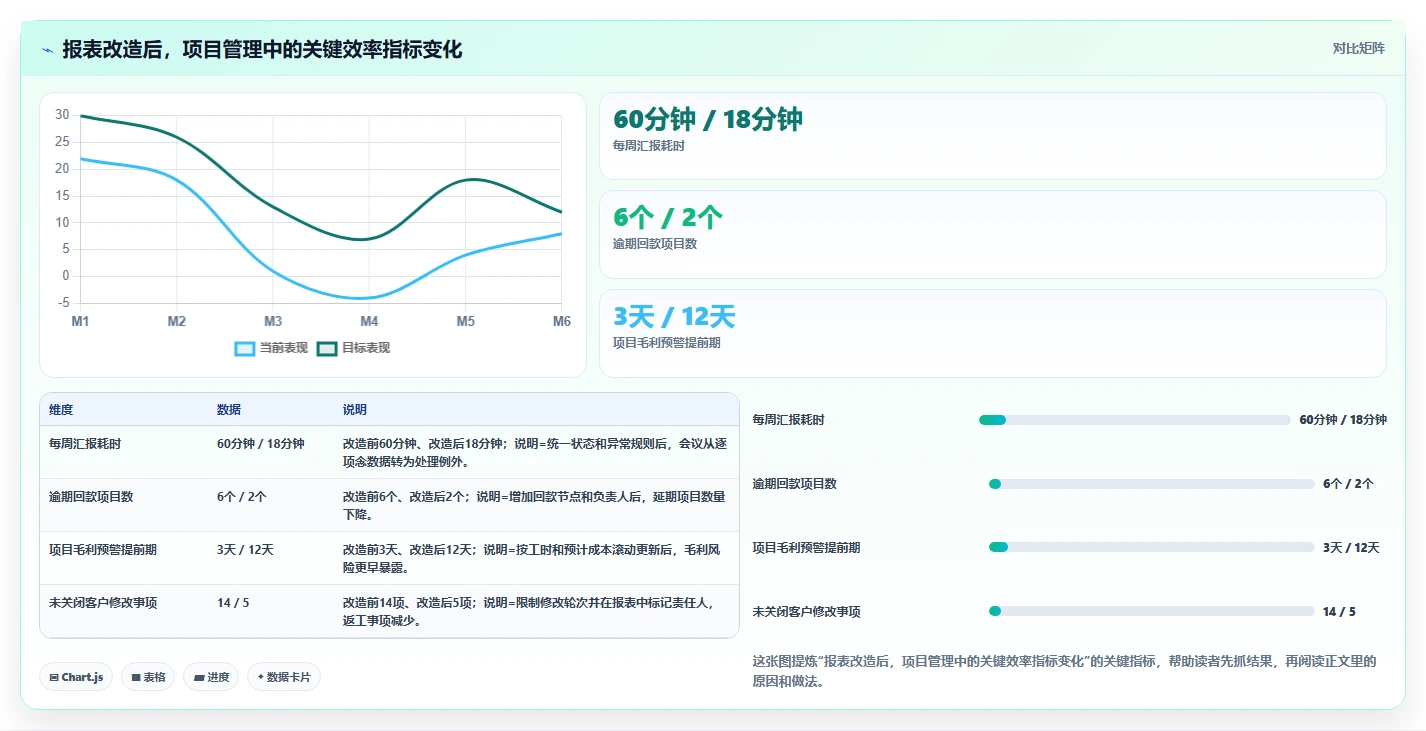Toggle the 目标表现 legend swatch
The image size is (1426, 731).
tap(327, 348)
